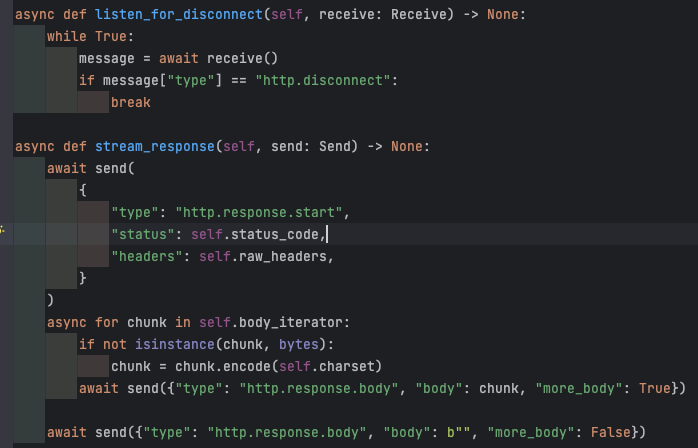Viewport: 698px width, 448px height.
Task: Click the "http.response.start" string
Action: pyautogui.click(x=259, y=212)
